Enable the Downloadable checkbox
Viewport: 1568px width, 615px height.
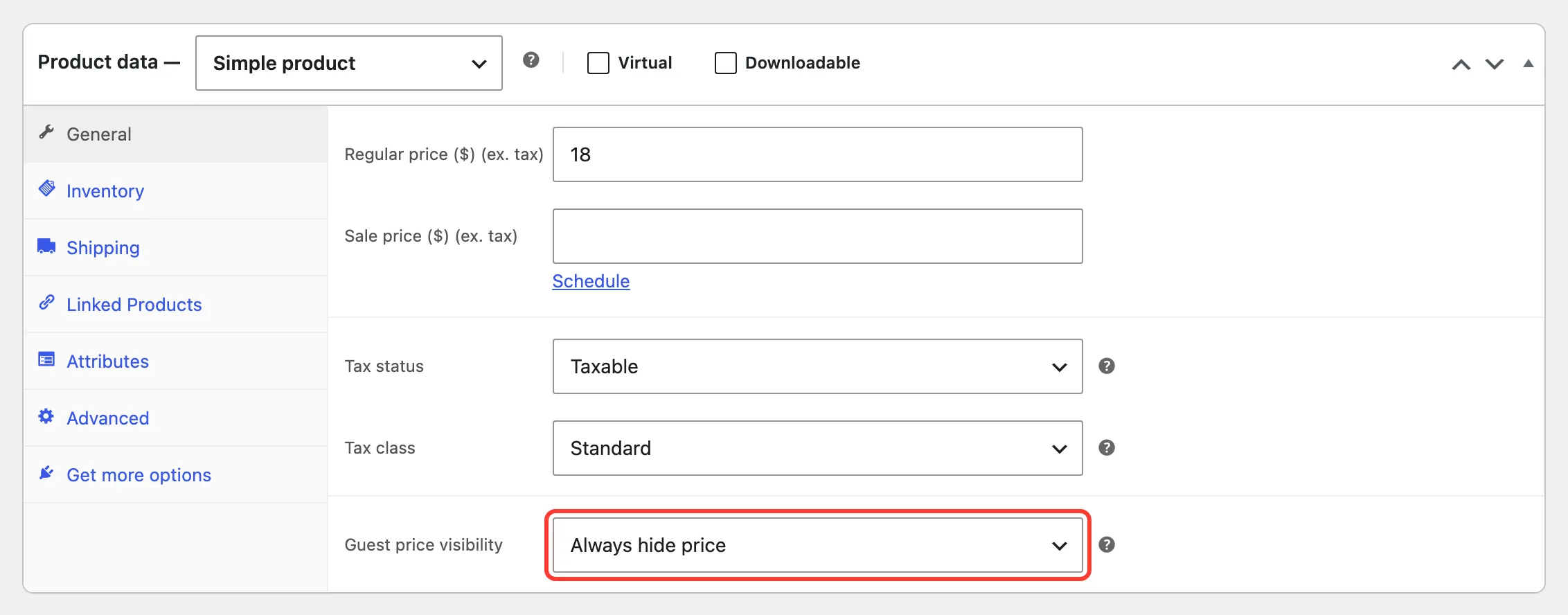[726, 63]
